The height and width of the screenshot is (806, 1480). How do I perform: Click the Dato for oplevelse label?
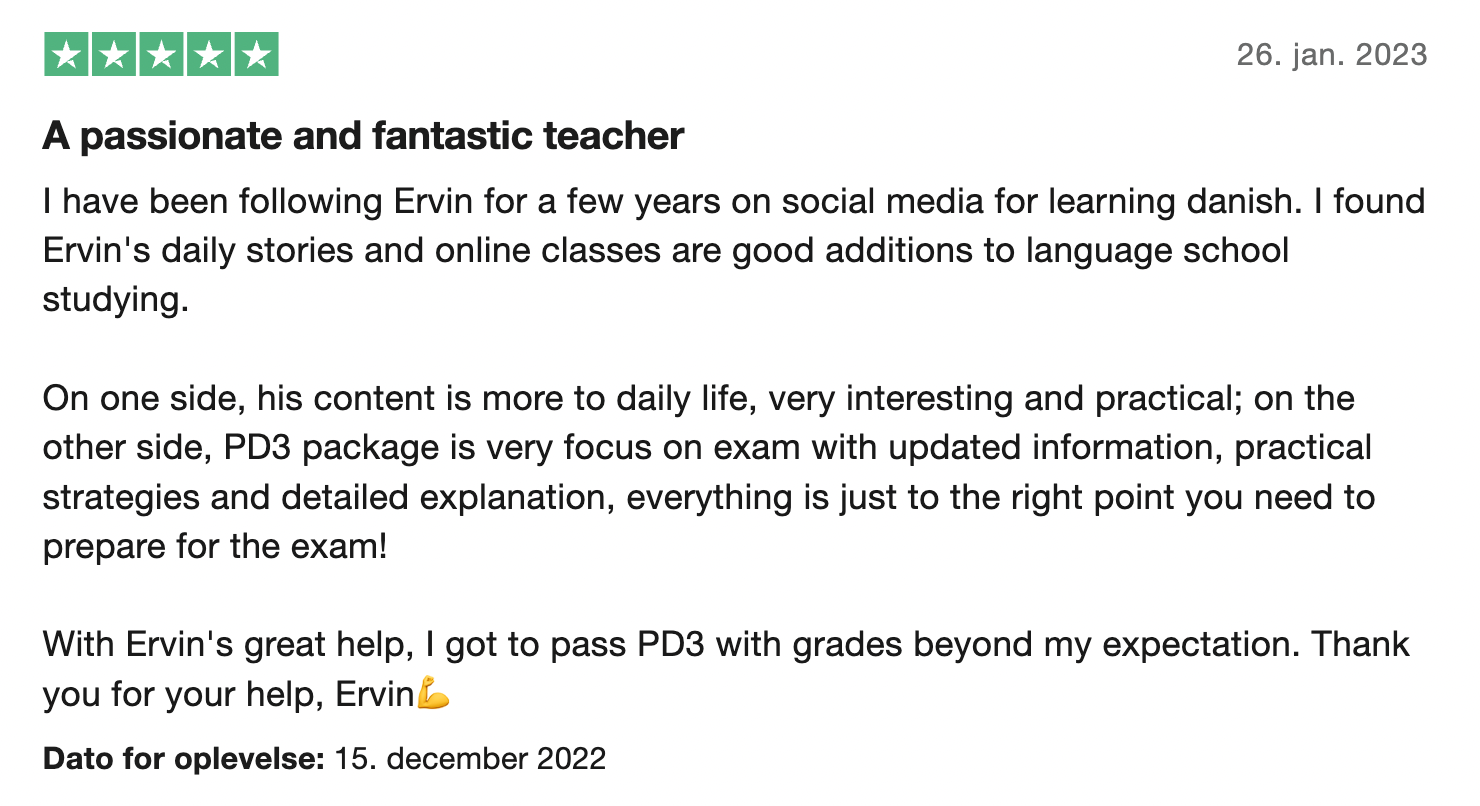[184, 758]
